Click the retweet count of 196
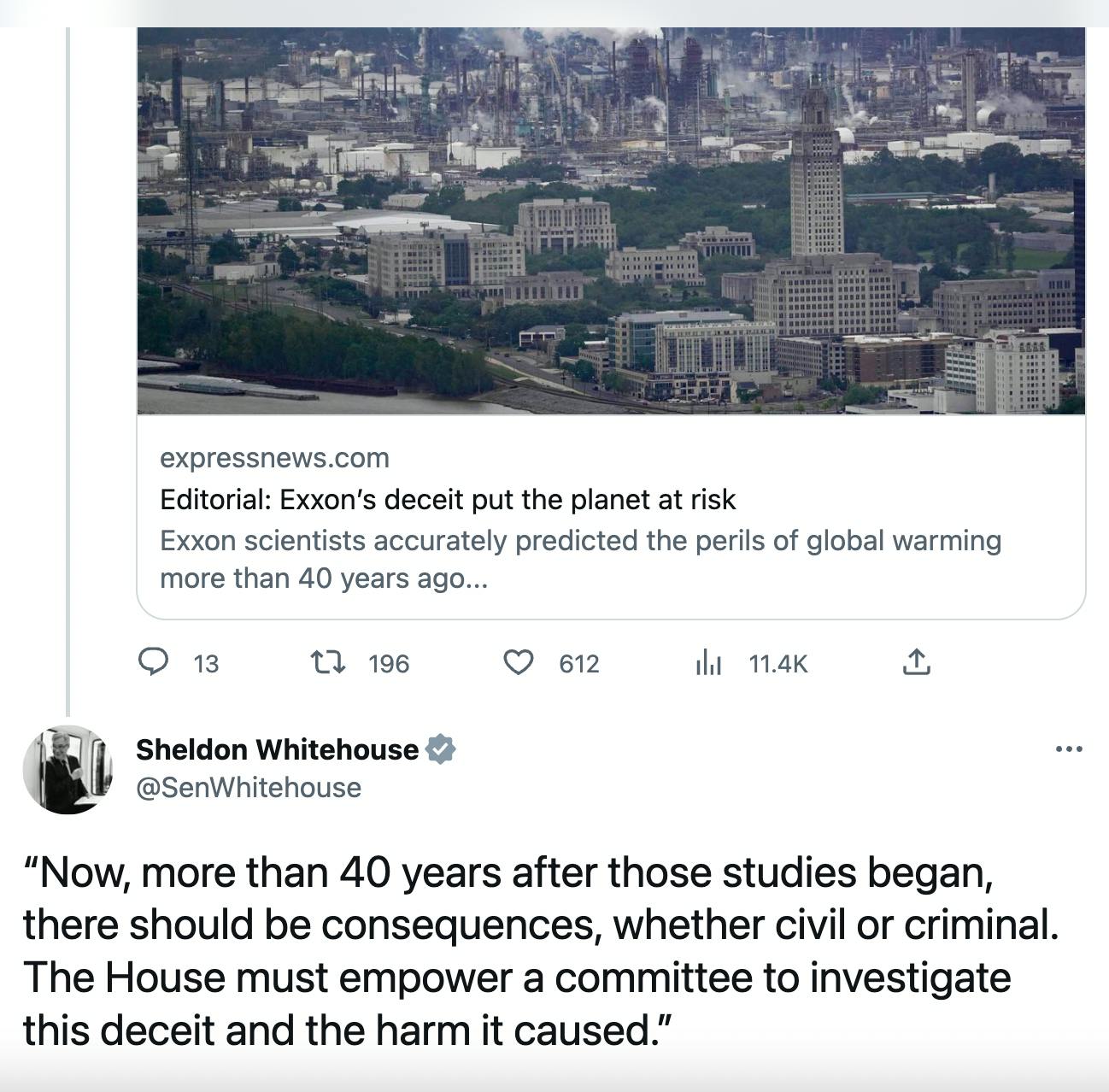The height and width of the screenshot is (1092, 1109). coord(389,664)
